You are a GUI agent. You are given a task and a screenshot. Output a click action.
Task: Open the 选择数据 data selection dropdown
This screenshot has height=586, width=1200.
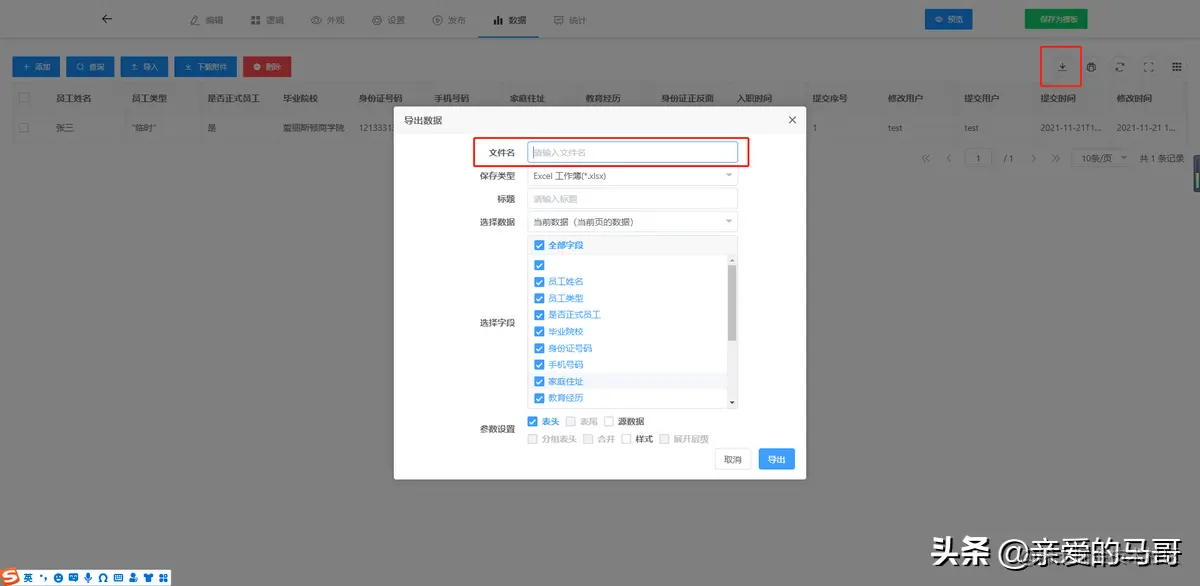click(632, 221)
